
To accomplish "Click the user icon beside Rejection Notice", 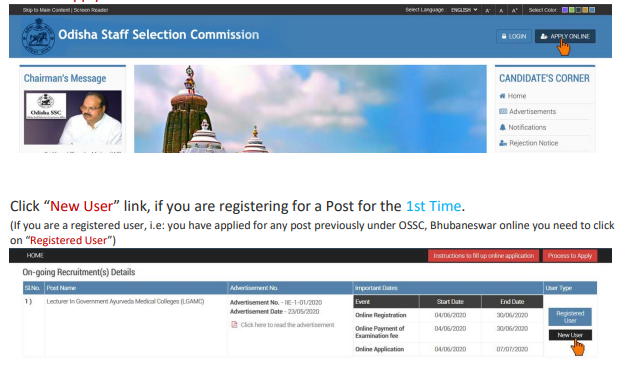I will (503, 143).
